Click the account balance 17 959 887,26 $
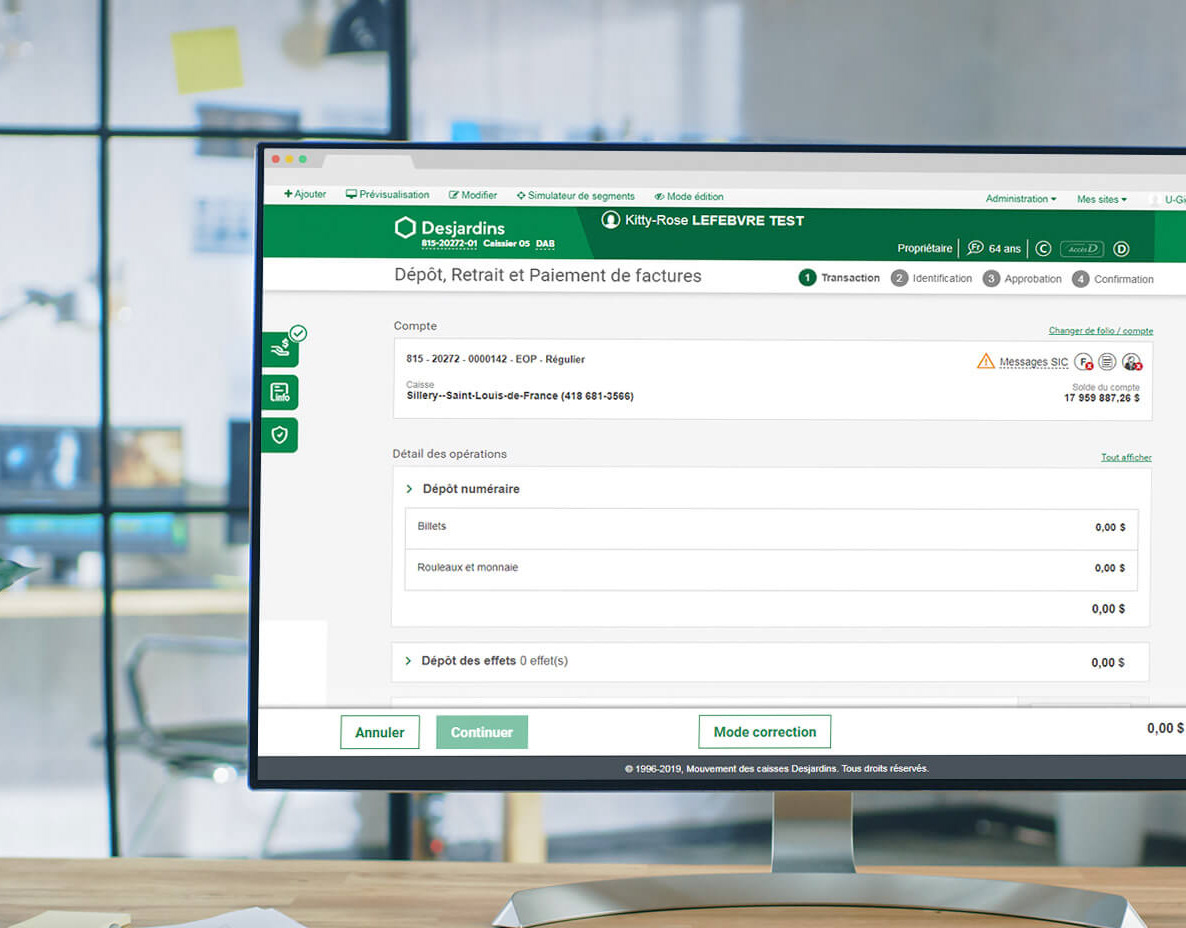The height and width of the screenshot is (928, 1186). (x=1101, y=398)
